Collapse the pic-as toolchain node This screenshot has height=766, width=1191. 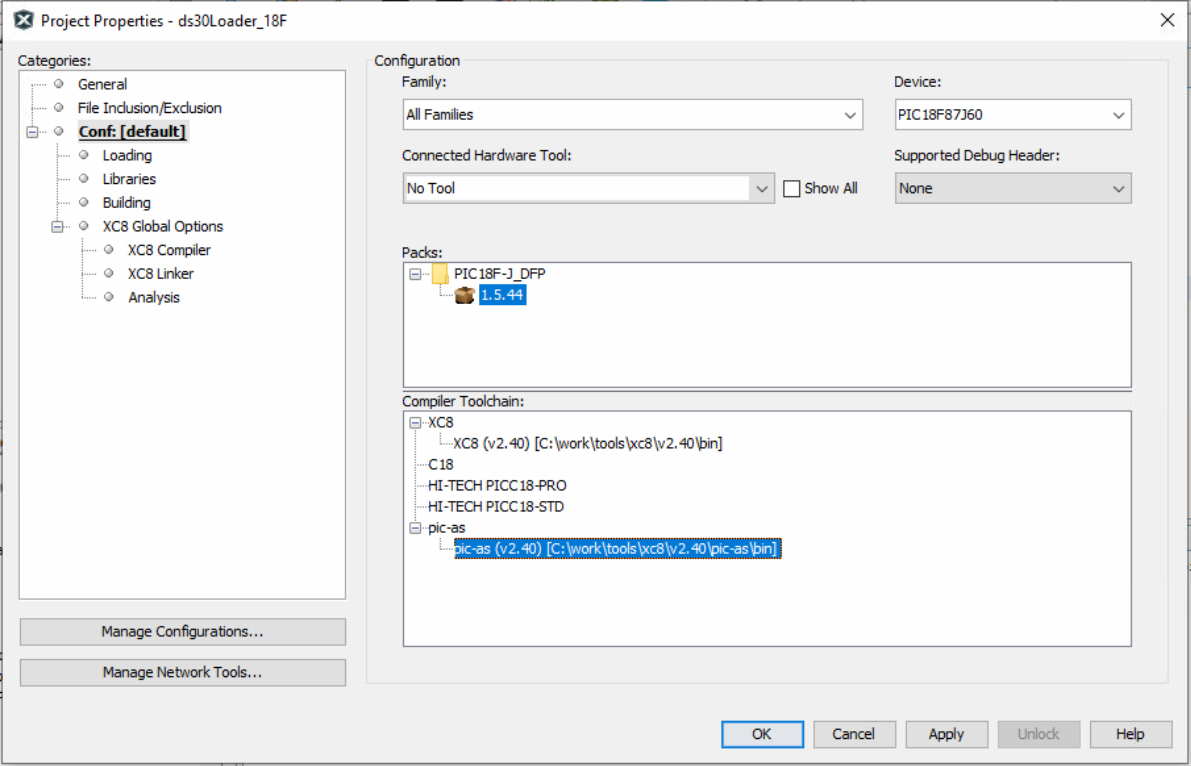pos(415,527)
